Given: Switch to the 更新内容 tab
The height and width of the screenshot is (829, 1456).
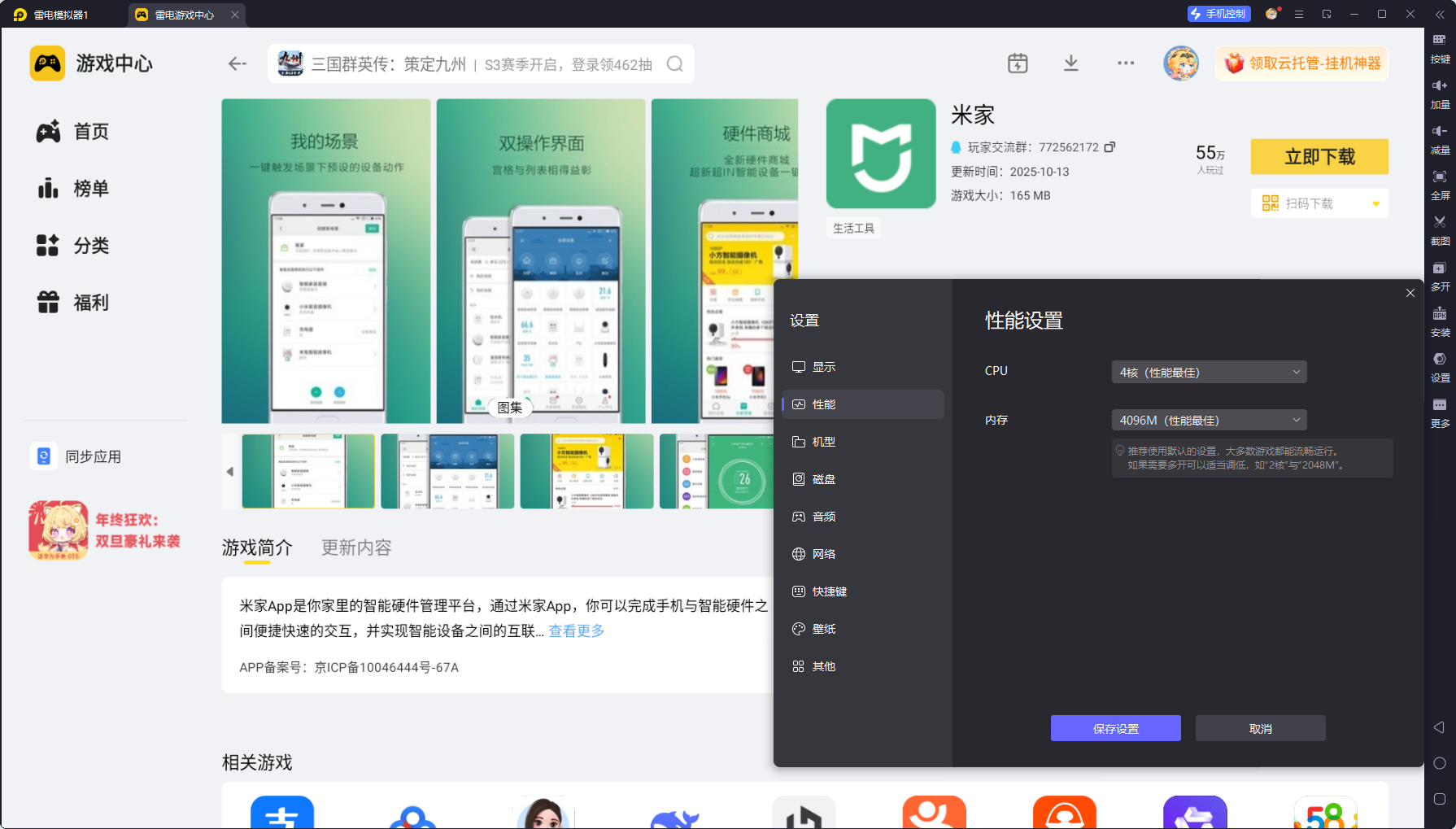Looking at the screenshot, I should (356, 548).
